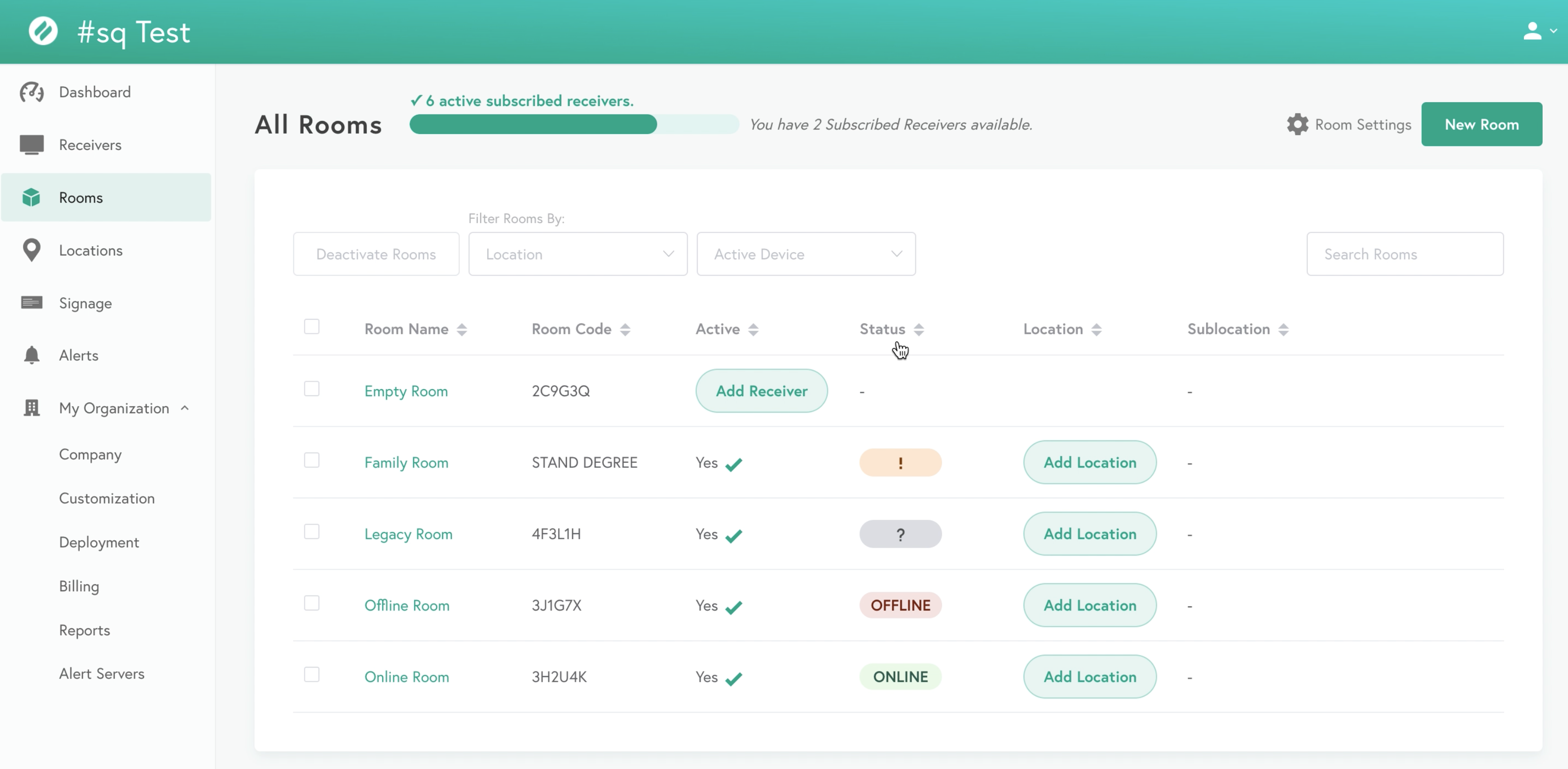Expand the Location filter dropdown
Image resolution: width=1568 pixels, height=769 pixels.
[x=578, y=253]
